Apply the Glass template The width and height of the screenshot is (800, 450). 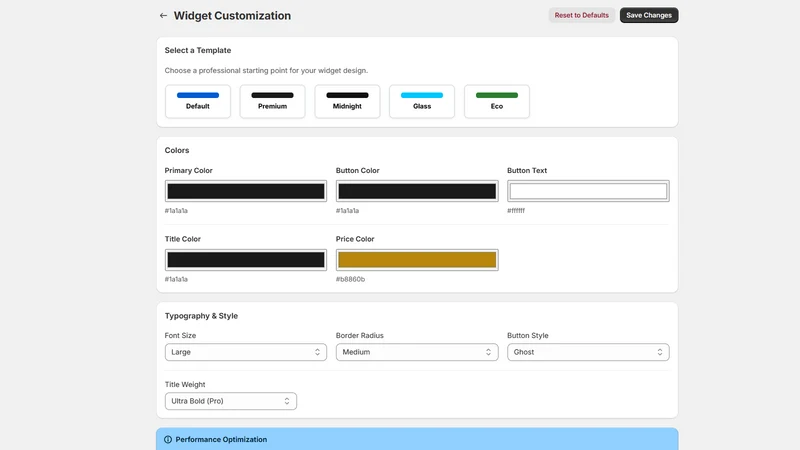click(422, 102)
